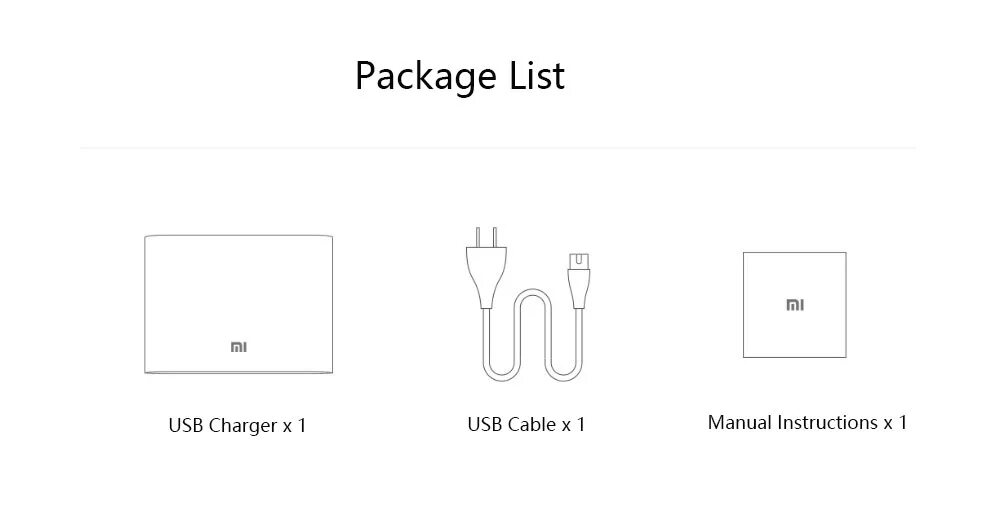Screen dimensions: 1000x507
Task: Click the MI logo on the charger
Action: pos(239,347)
